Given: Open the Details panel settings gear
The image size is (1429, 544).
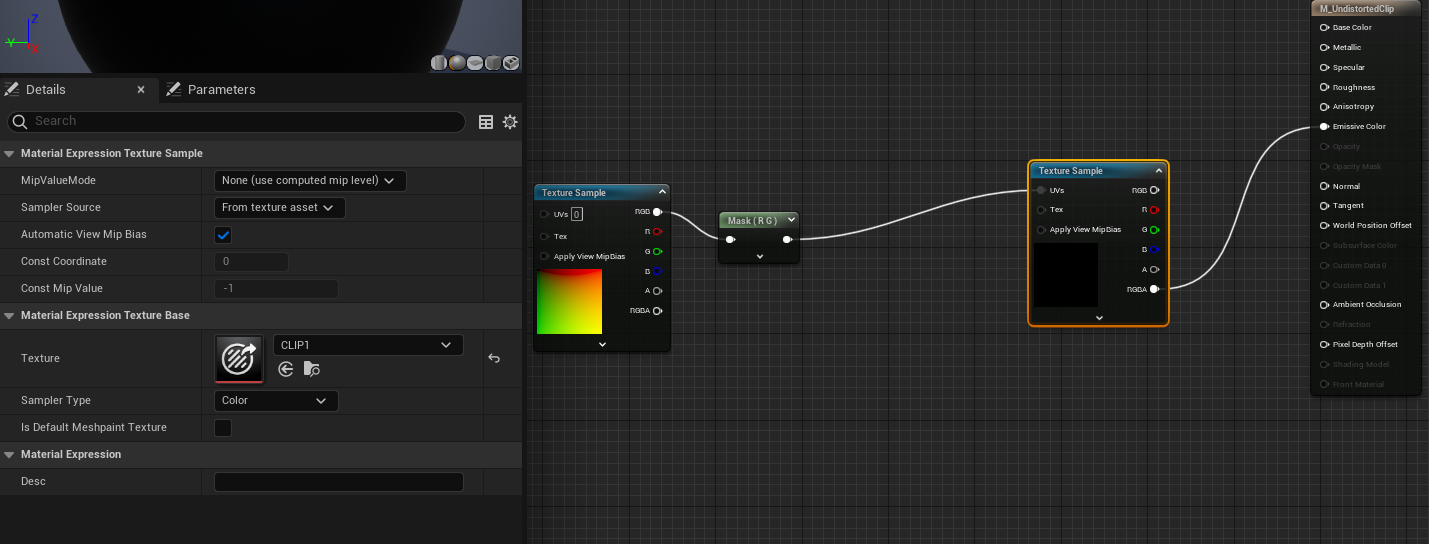Looking at the screenshot, I should (x=510, y=122).
